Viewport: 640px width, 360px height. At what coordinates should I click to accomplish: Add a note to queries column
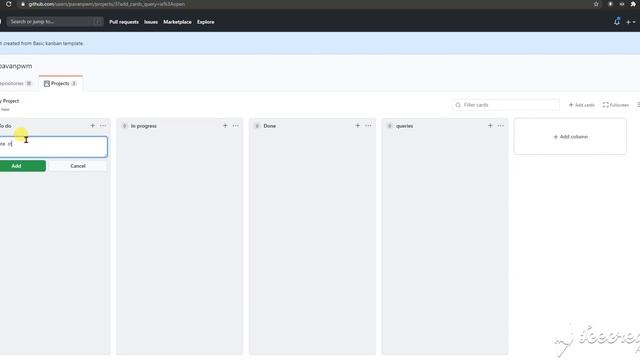490,126
